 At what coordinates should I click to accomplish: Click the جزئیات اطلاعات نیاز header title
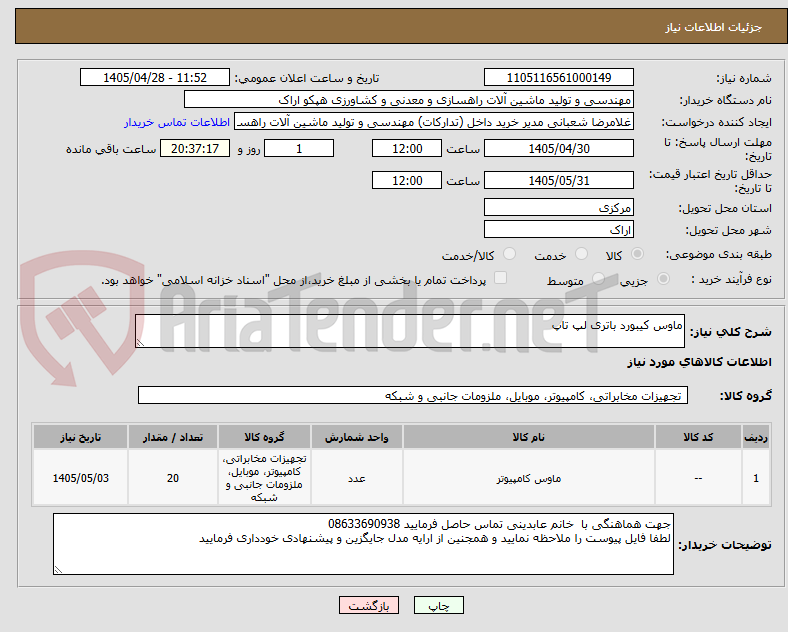pos(714,27)
